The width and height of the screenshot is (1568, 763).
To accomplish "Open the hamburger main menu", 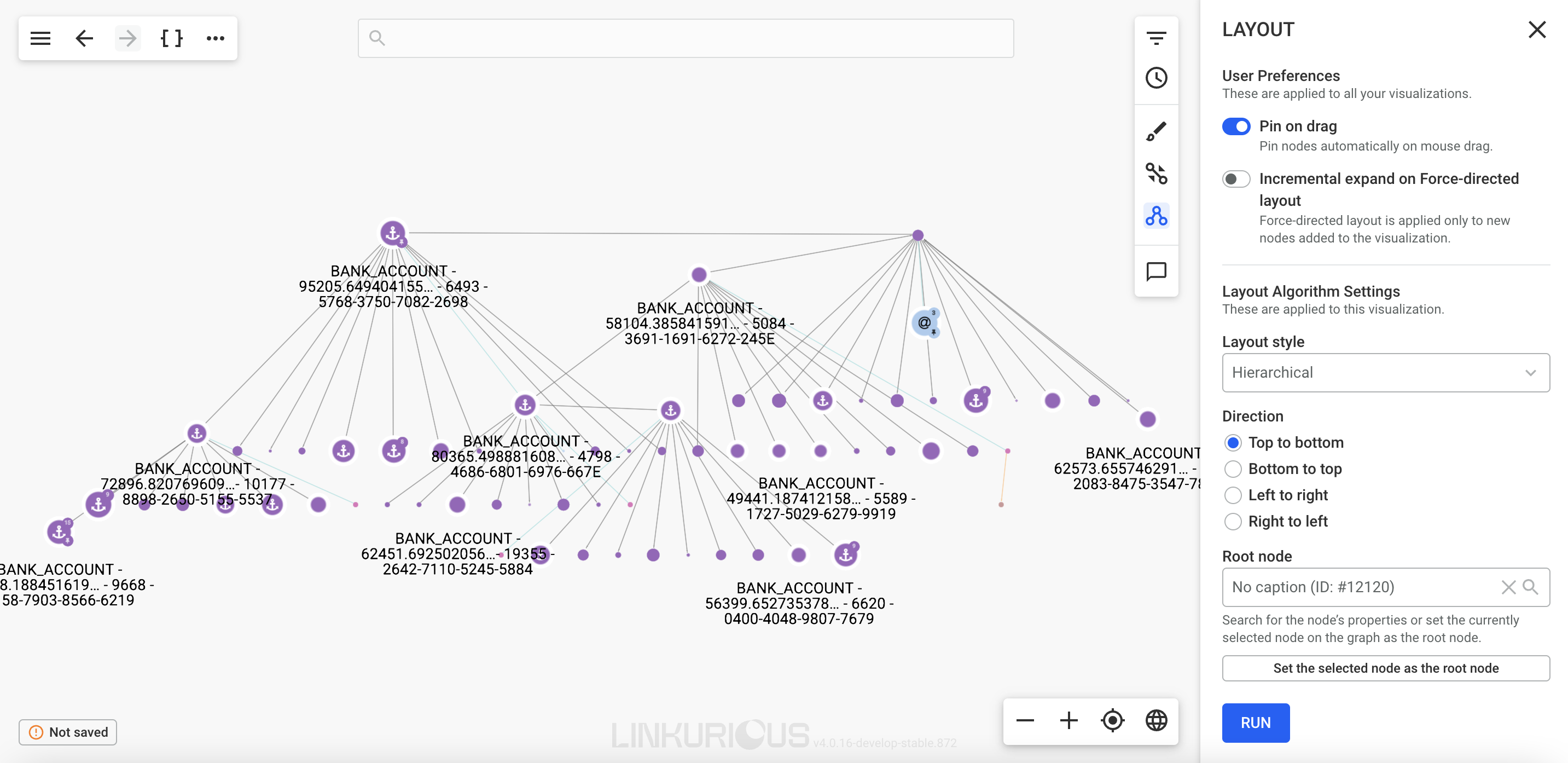I will tap(40, 38).
